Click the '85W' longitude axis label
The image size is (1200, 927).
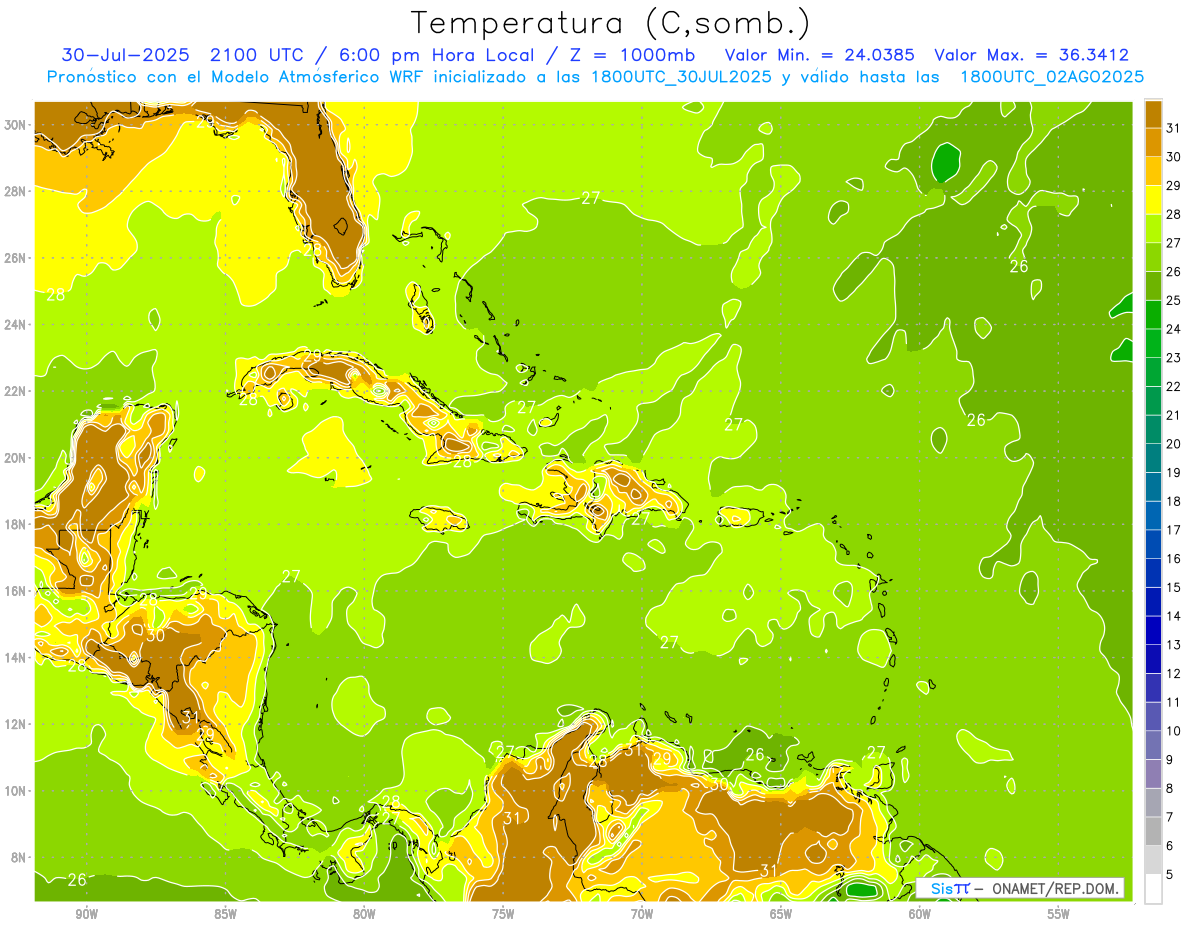click(225, 914)
